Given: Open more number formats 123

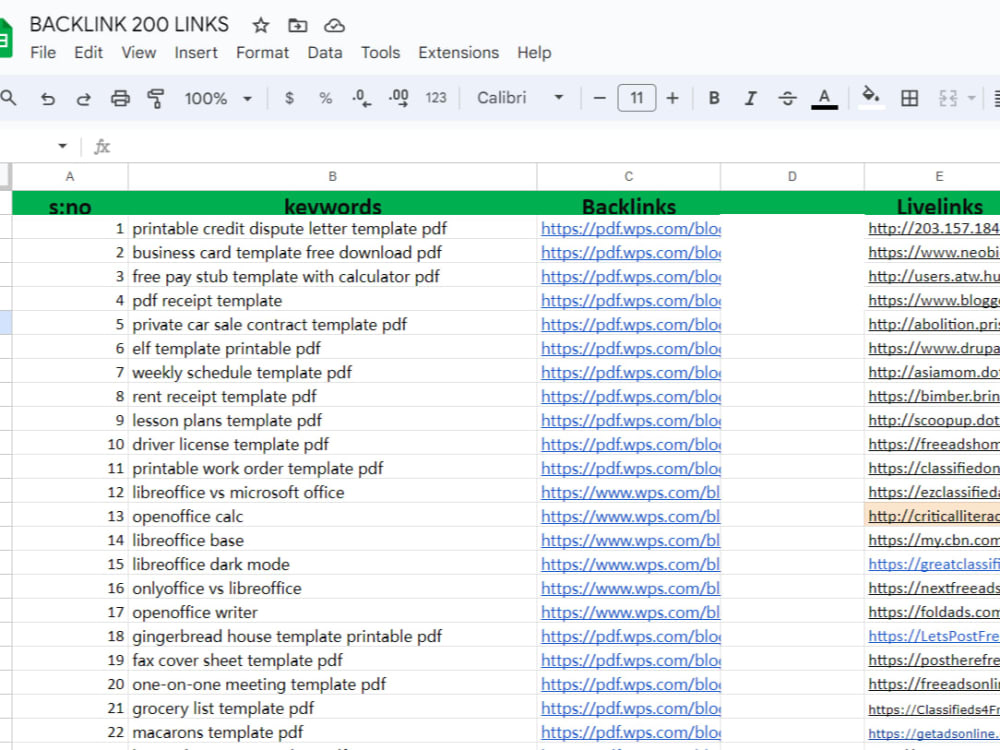Looking at the screenshot, I should click(x=436, y=98).
